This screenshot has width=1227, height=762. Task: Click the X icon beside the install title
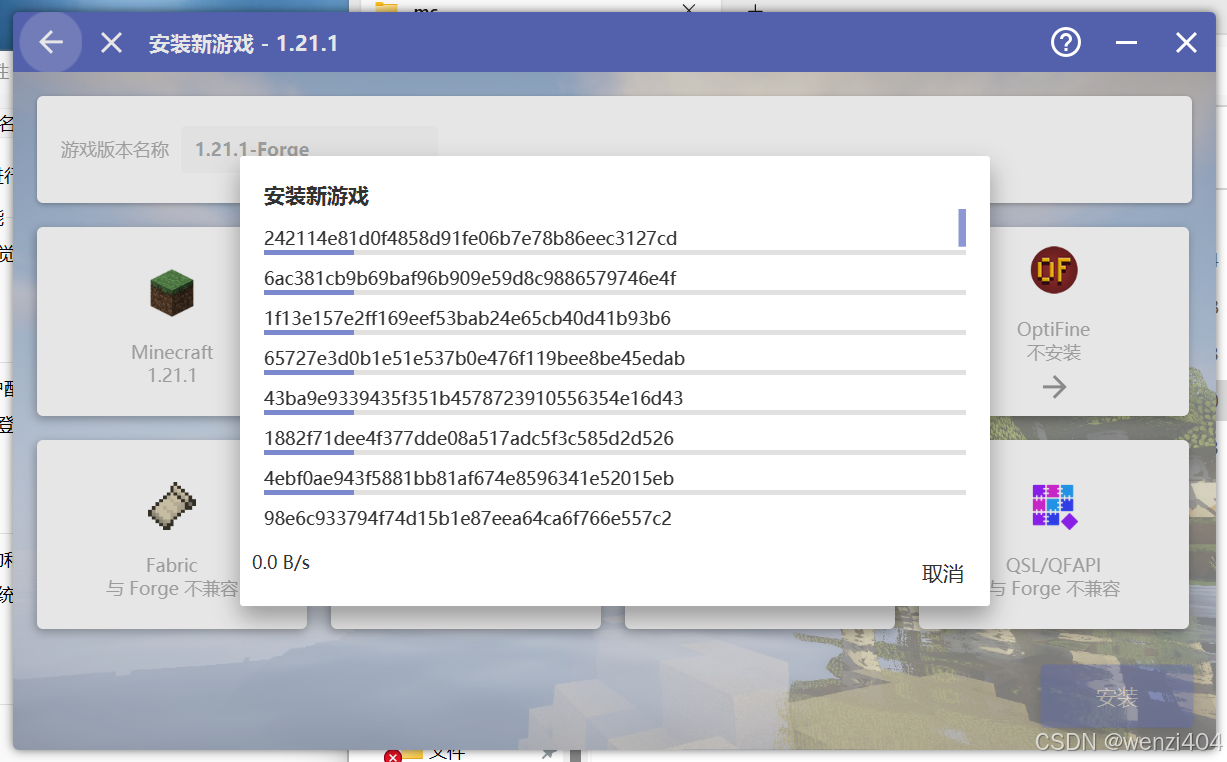tap(111, 43)
